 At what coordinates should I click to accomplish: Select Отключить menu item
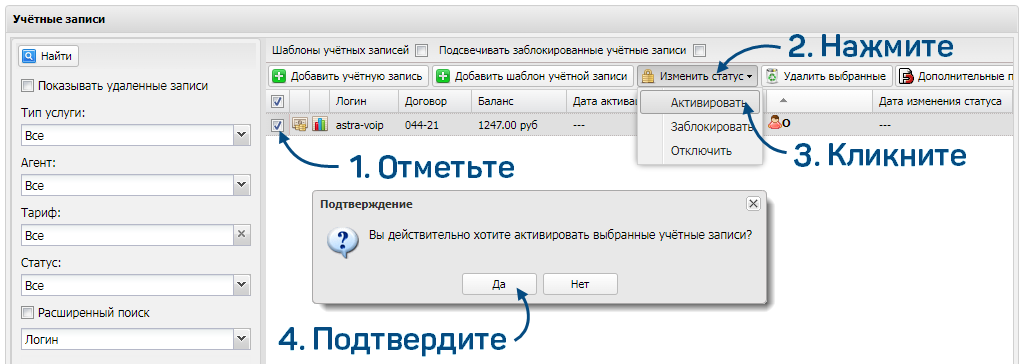click(700, 151)
